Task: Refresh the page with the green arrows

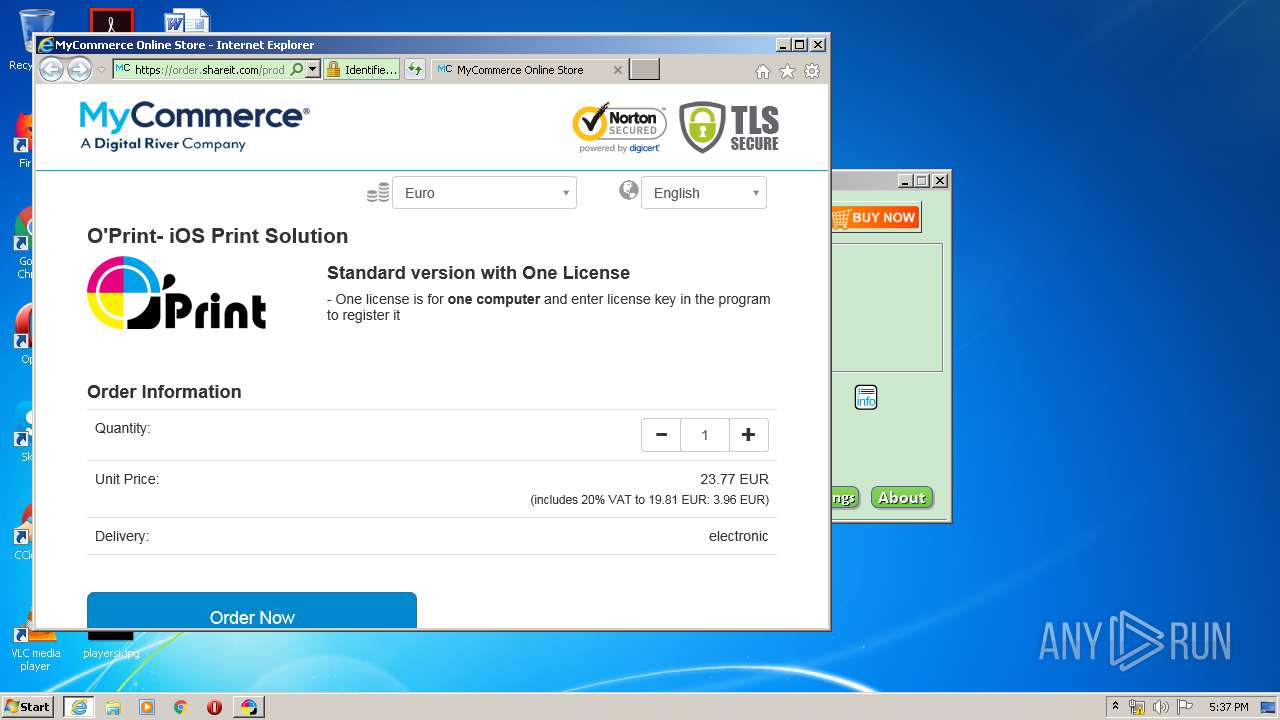Action: click(x=414, y=69)
